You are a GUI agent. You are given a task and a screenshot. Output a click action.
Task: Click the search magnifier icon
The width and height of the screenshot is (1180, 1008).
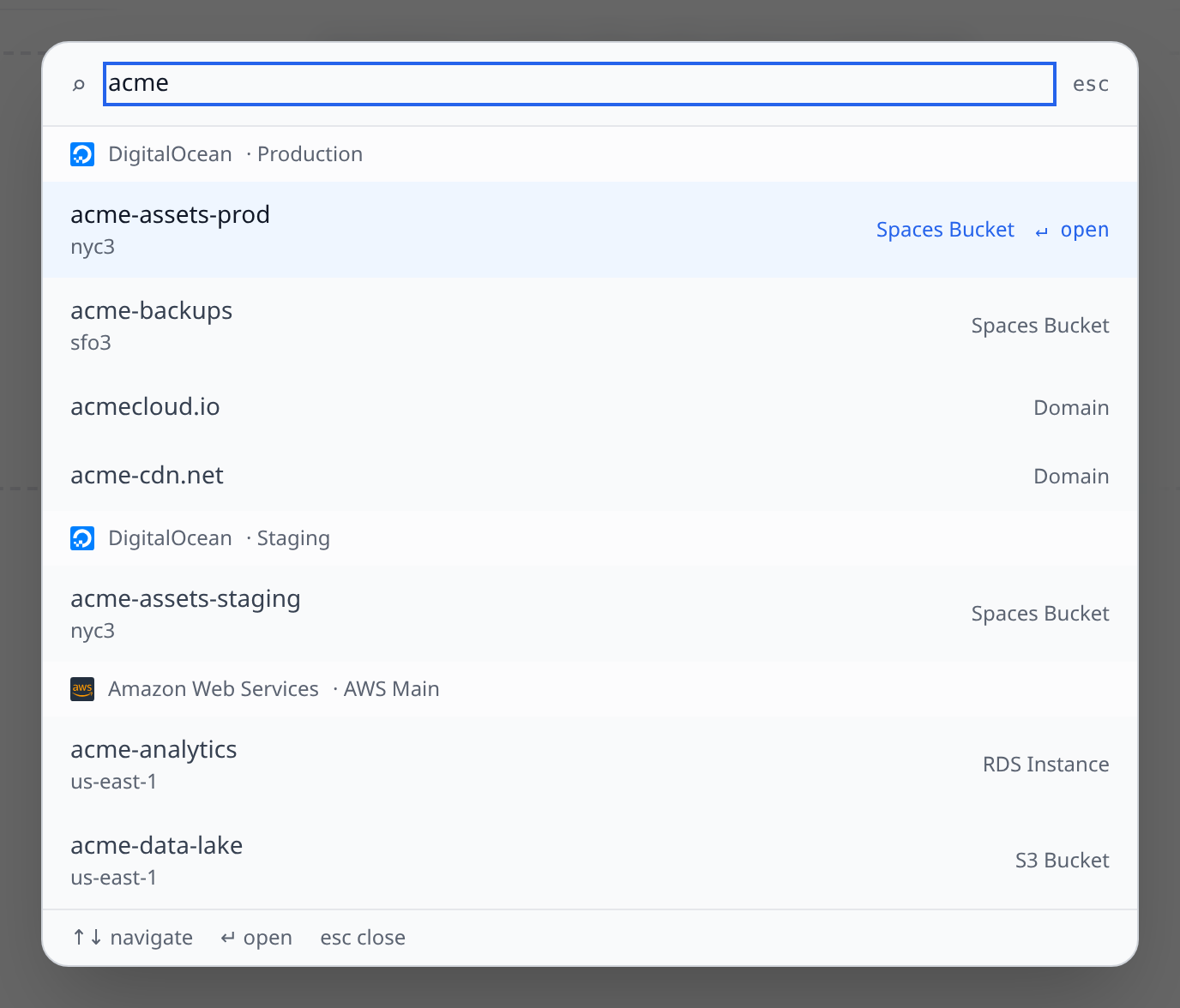[x=79, y=84]
